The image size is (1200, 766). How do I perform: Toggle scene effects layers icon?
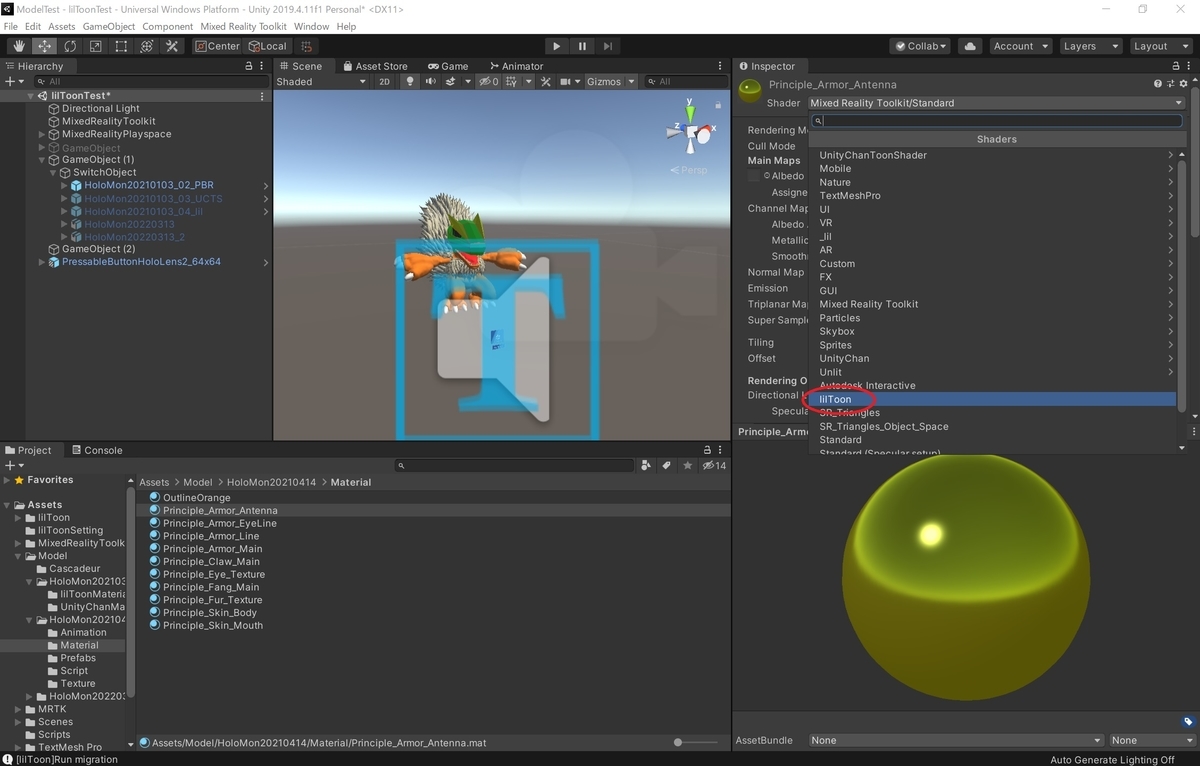pyautogui.click(x=453, y=82)
